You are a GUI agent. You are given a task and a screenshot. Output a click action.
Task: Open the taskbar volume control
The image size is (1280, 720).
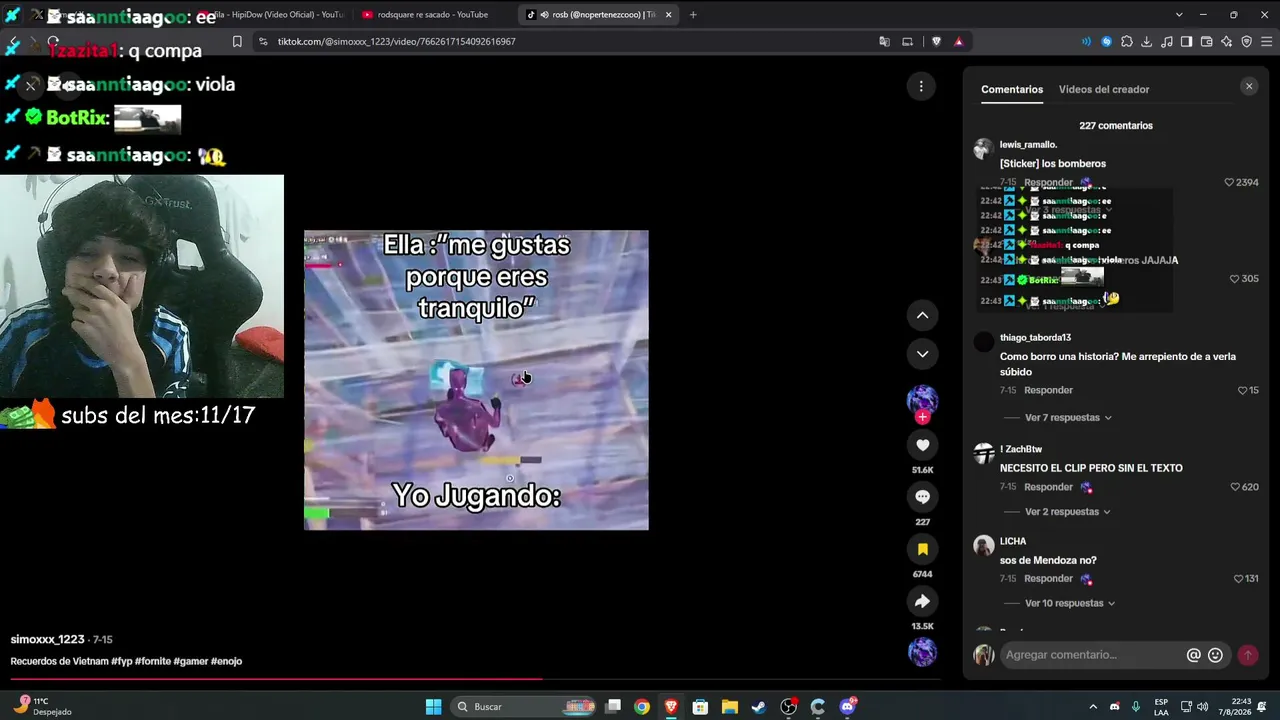[x=1202, y=707]
